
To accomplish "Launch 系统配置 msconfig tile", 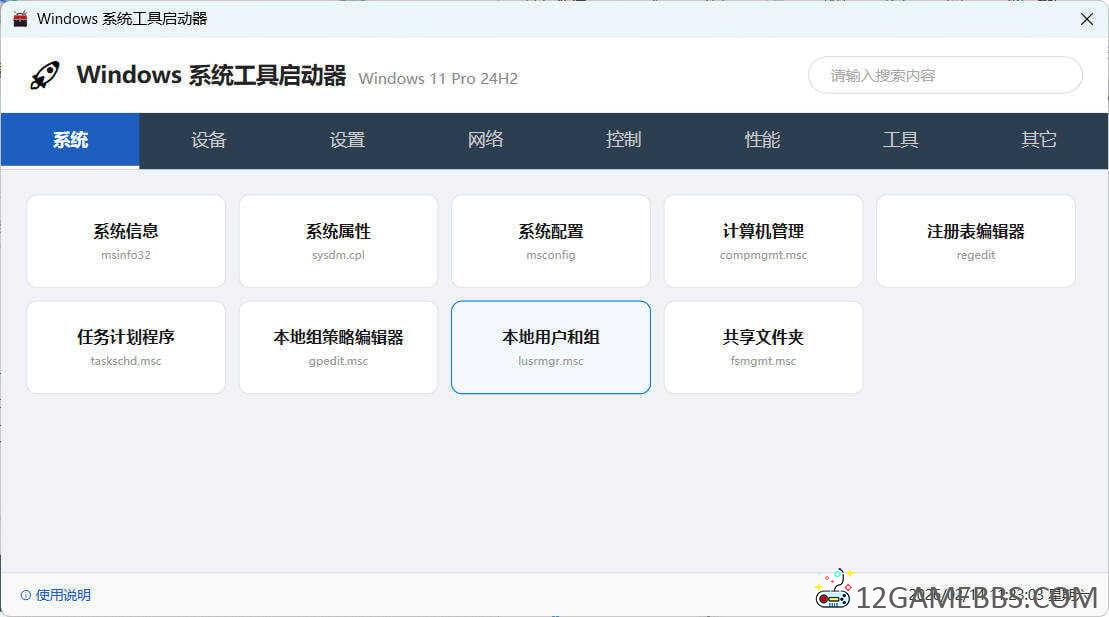I will pos(551,241).
